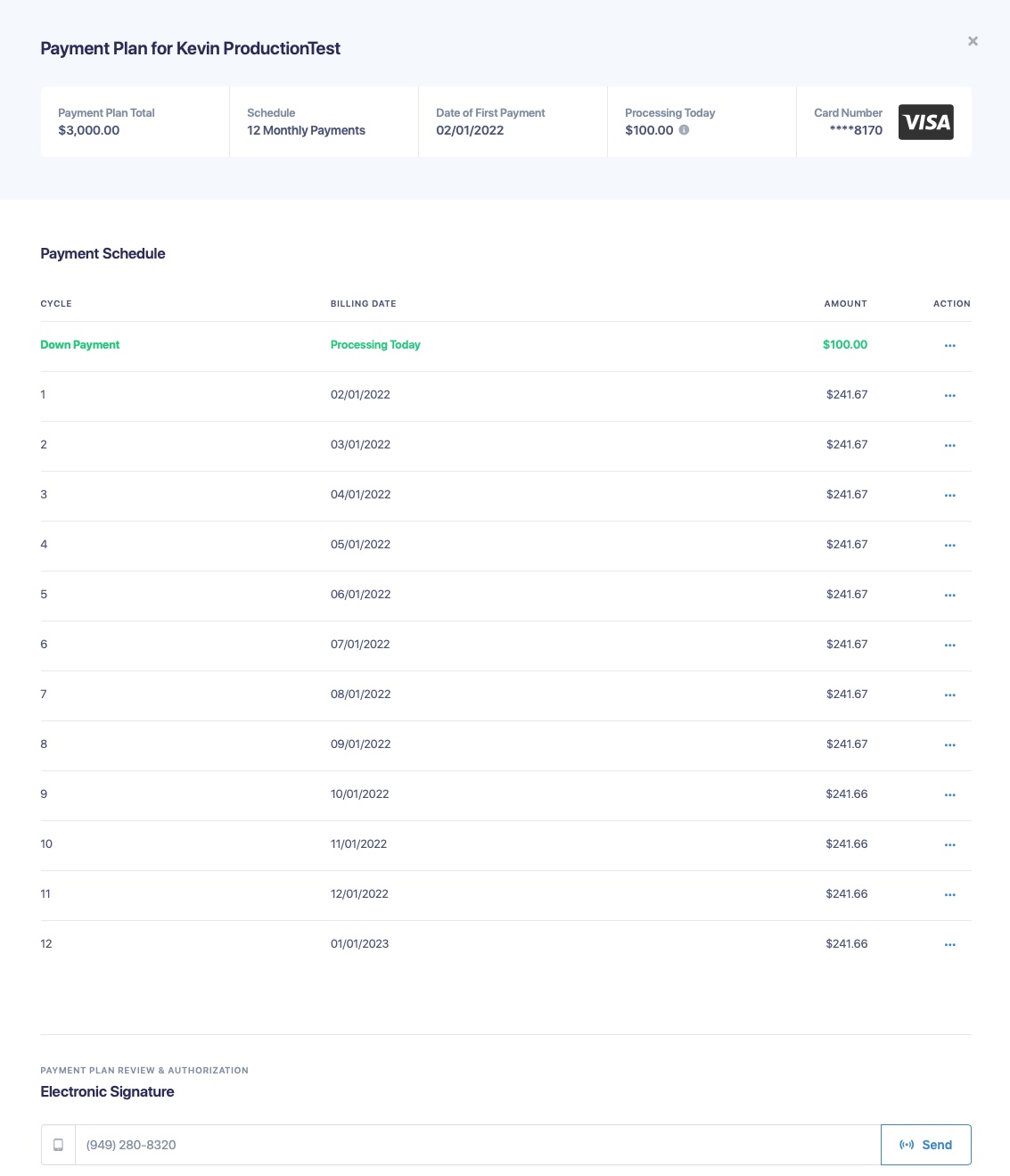The width and height of the screenshot is (1010, 1176).
Task: Open the actions menu for cycle 1 payment
Action: pyautogui.click(x=949, y=396)
